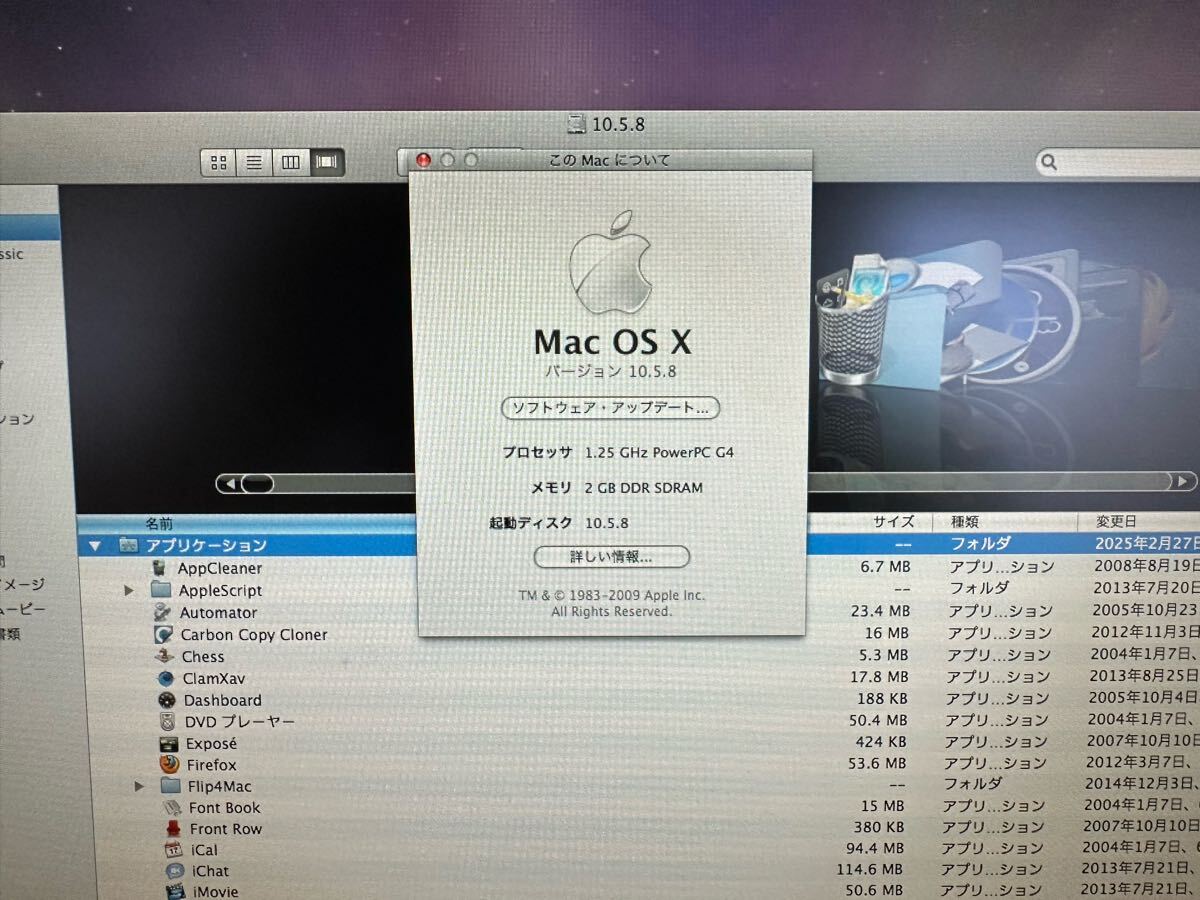Switch Finder to column view
1200x900 pixels.
pyautogui.click(x=290, y=162)
